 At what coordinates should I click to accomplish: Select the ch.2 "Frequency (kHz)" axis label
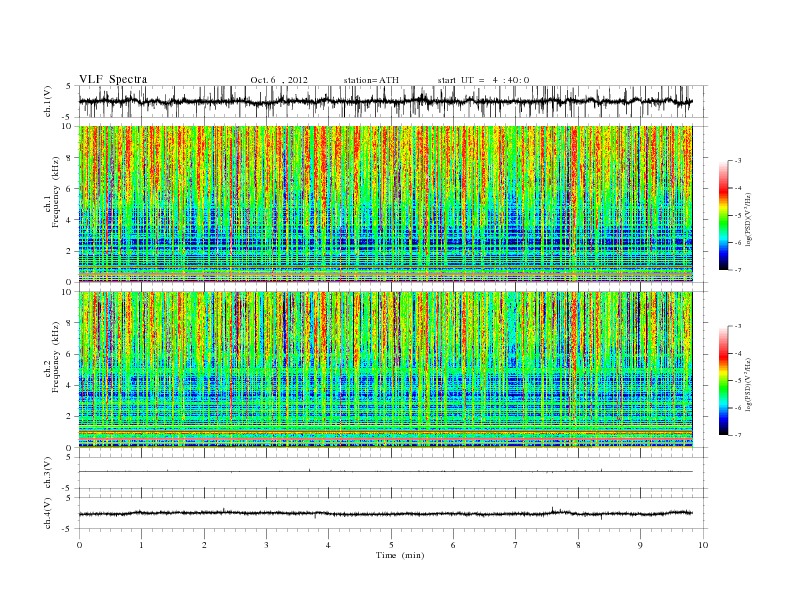[56, 356]
